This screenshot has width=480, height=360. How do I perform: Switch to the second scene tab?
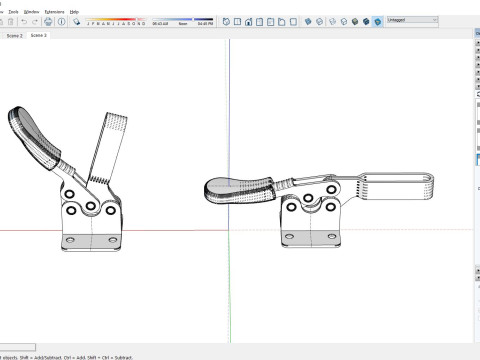coord(38,35)
